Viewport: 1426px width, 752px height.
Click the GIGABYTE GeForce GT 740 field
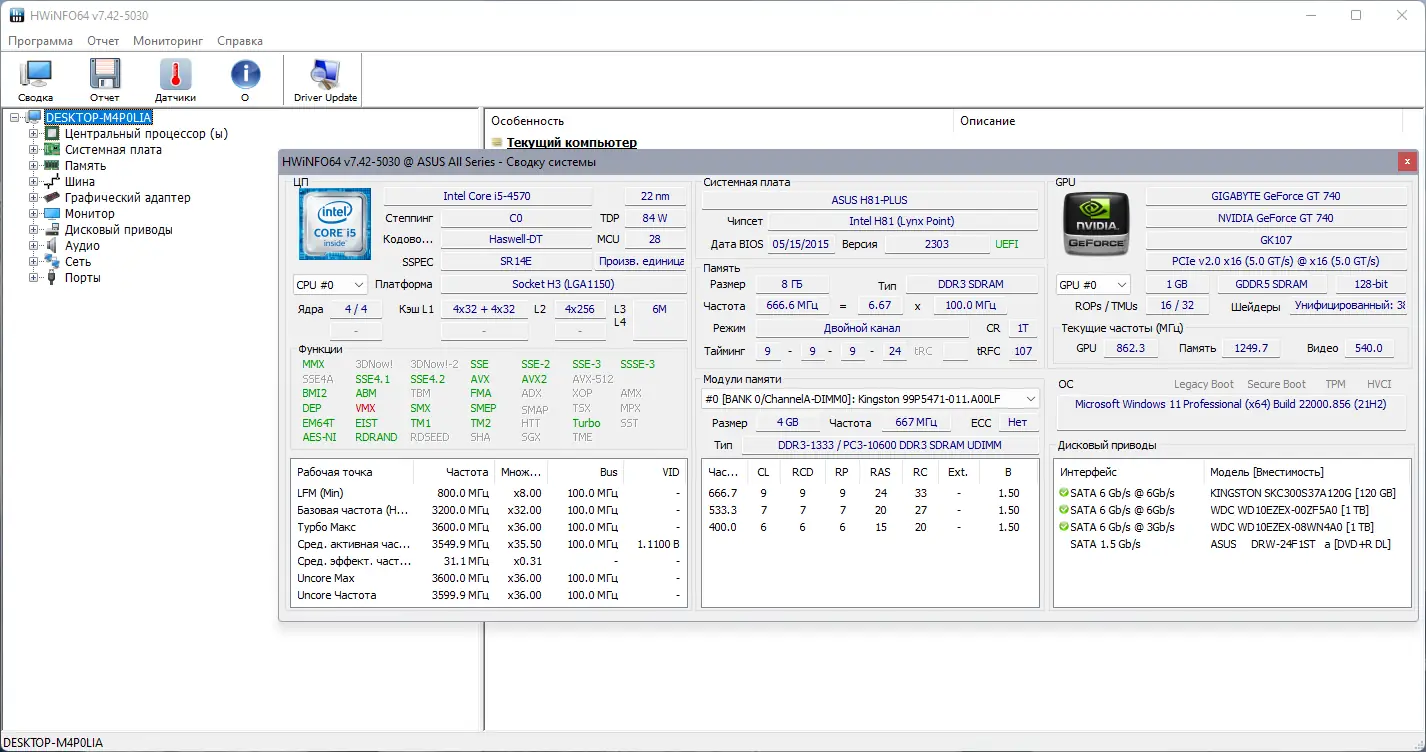[1276, 196]
